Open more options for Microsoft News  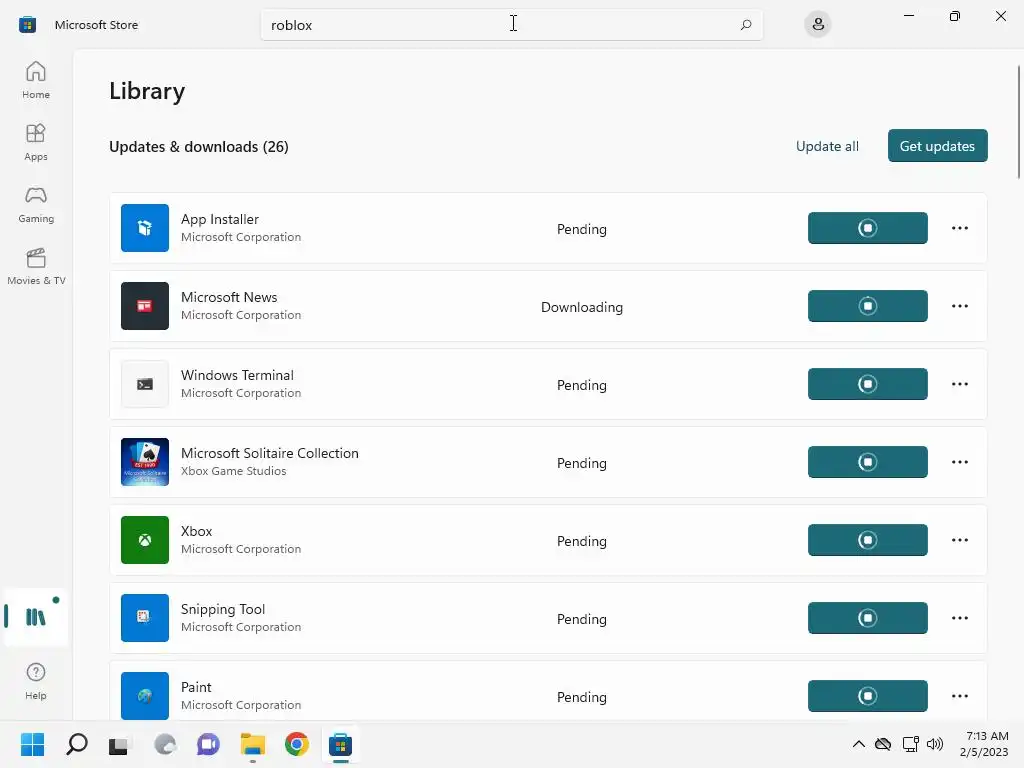(x=959, y=306)
